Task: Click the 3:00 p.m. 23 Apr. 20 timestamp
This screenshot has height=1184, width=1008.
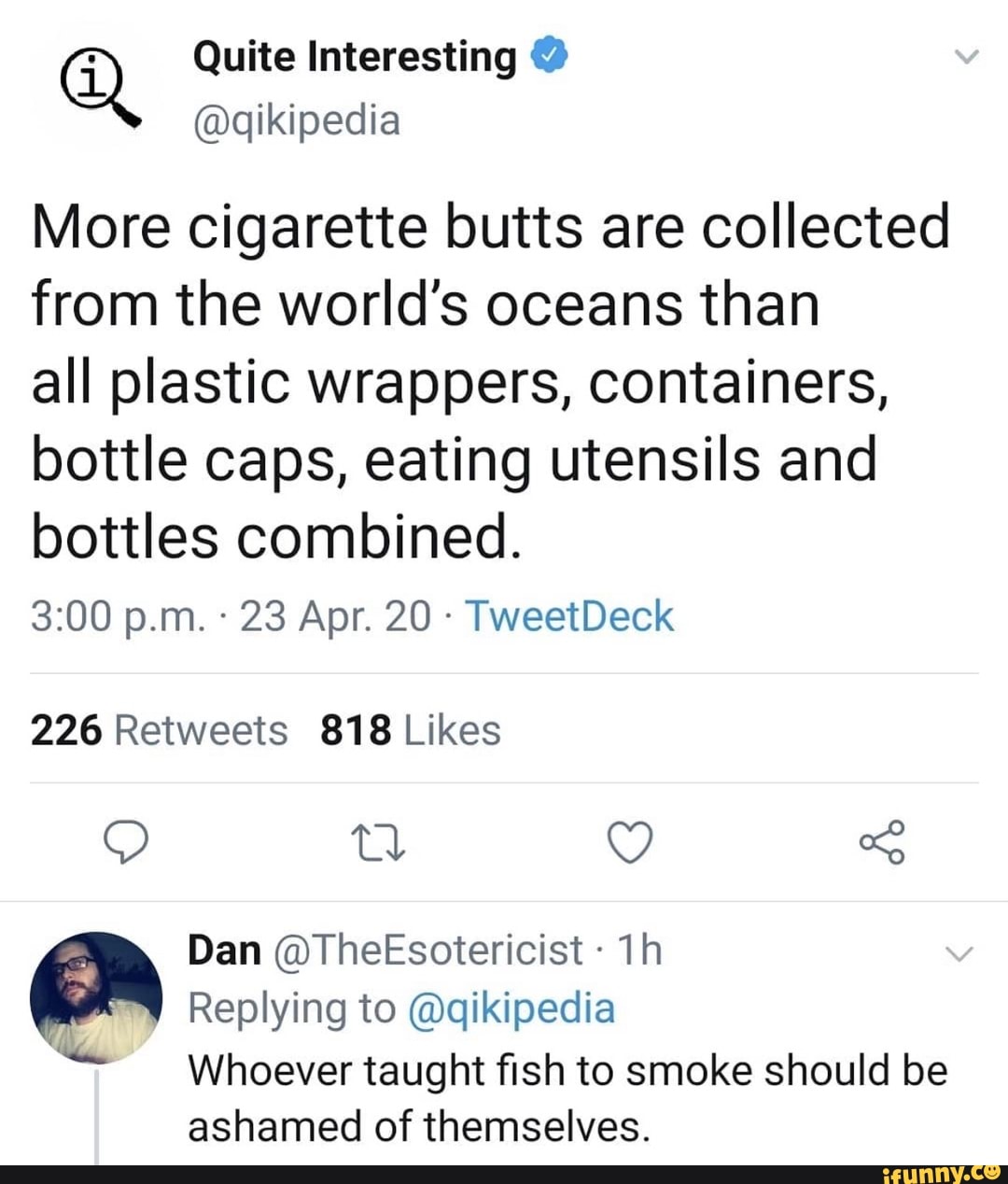Action: click(x=231, y=616)
